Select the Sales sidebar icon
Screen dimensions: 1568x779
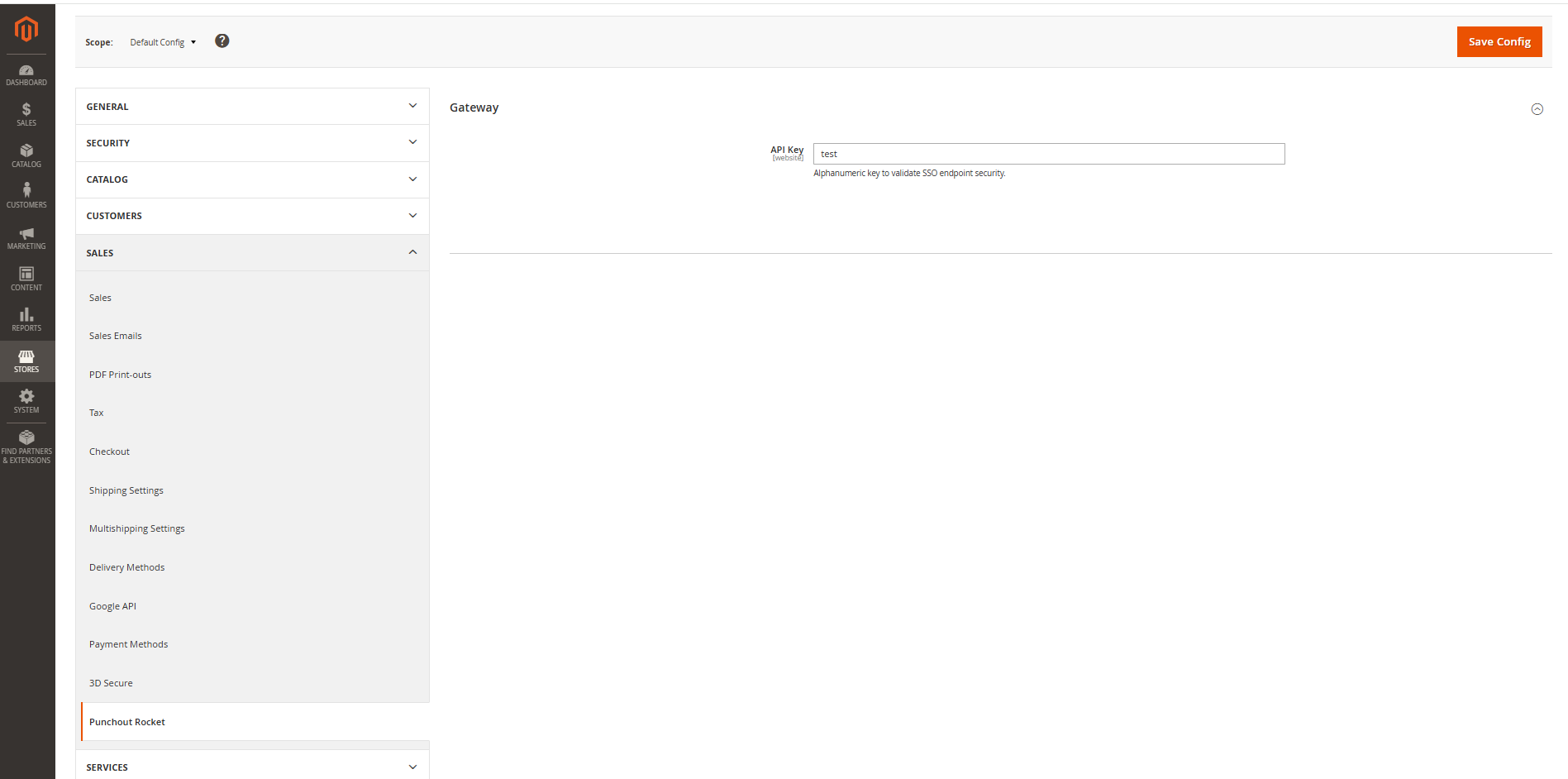(26, 114)
